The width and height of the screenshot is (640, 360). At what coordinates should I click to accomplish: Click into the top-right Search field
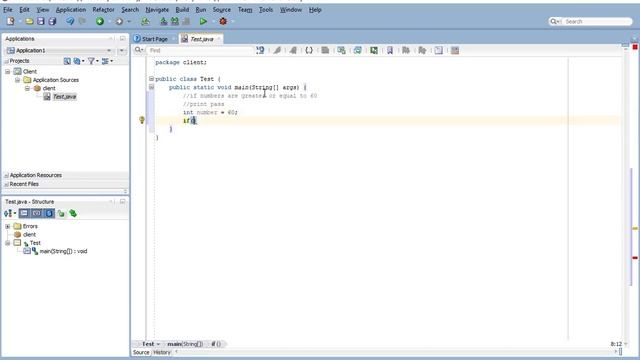coord(597,21)
